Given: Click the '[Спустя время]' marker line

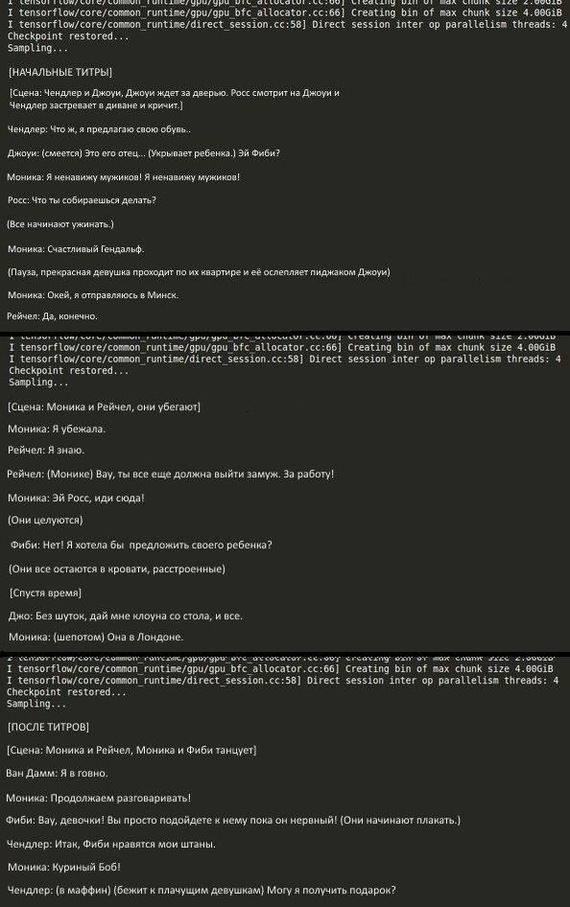Looking at the screenshot, I should click(45, 593).
